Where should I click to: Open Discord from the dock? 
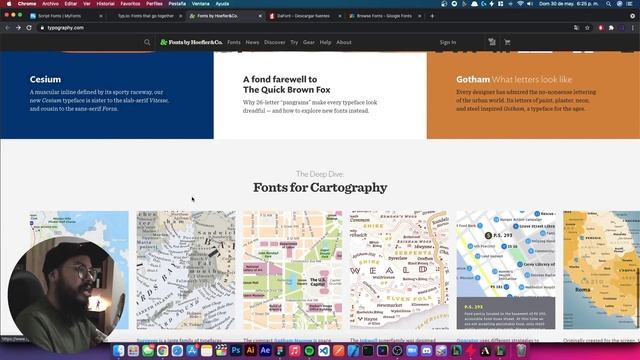tap(427, 351)
